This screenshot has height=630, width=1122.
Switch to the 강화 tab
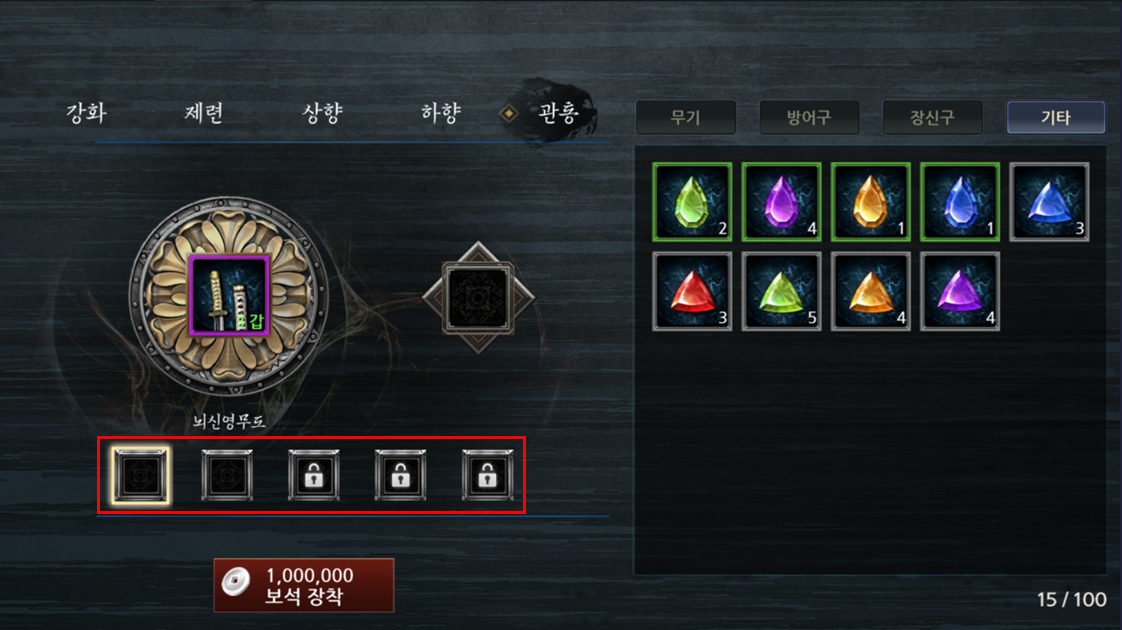coord(87,112)
